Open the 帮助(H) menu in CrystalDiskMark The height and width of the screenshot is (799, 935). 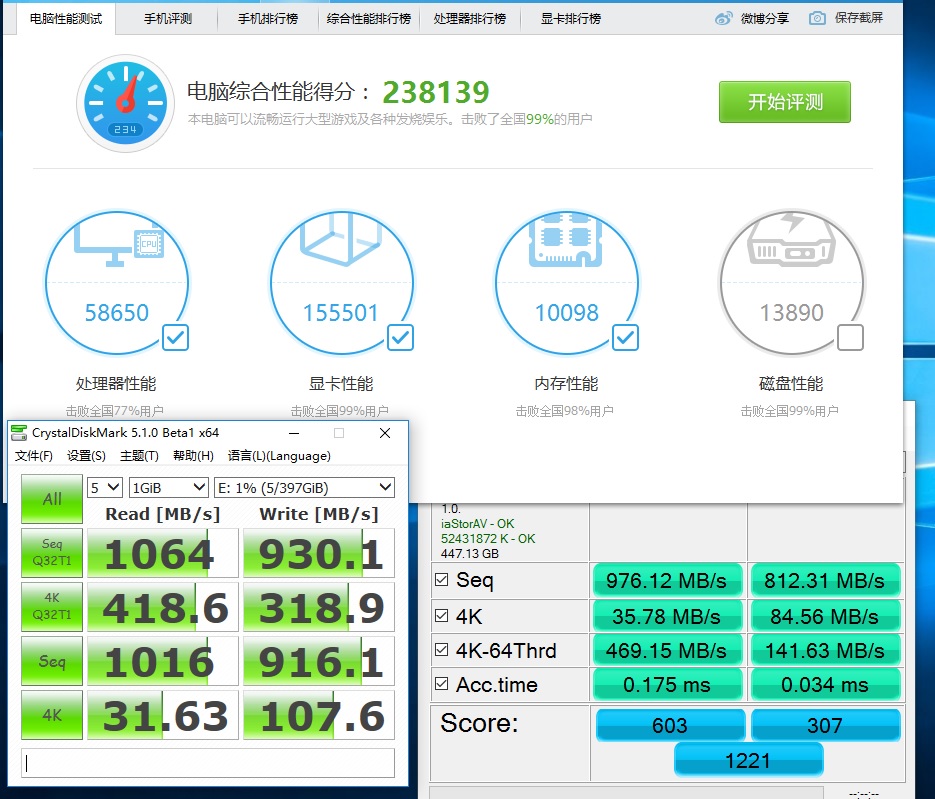pos(193,456)
